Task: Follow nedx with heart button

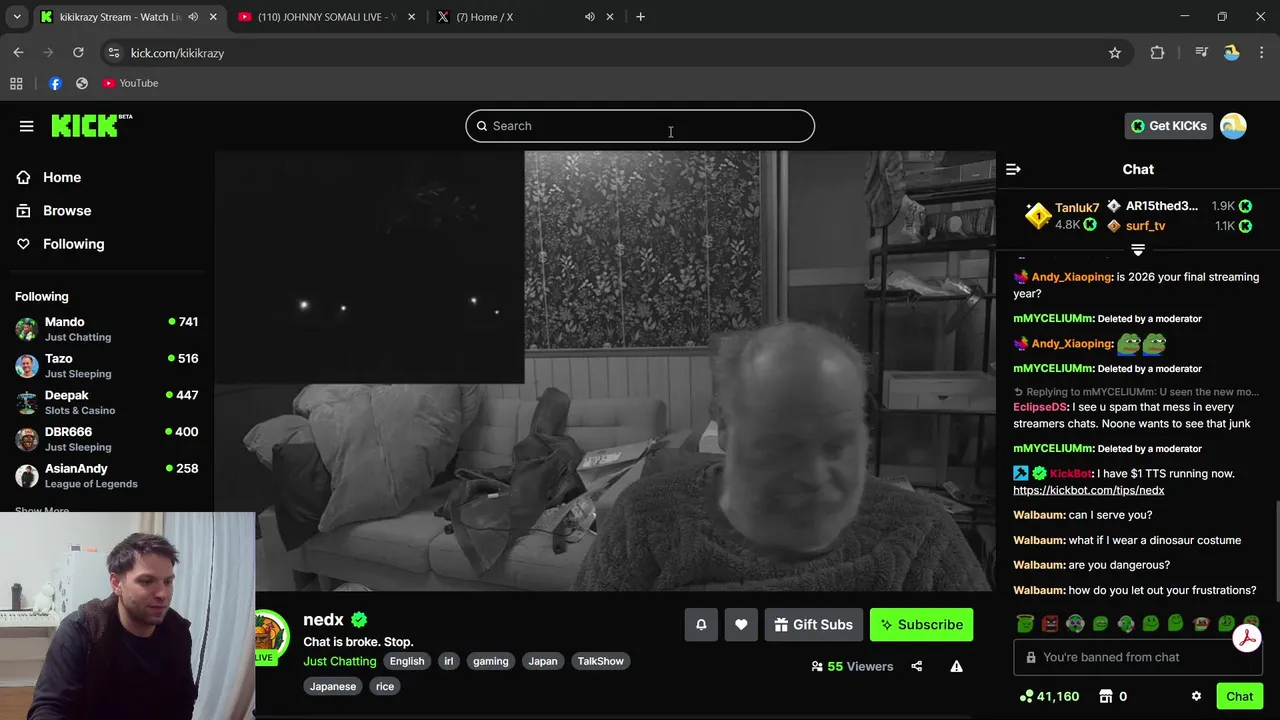Action: click(x=741, y=625)
